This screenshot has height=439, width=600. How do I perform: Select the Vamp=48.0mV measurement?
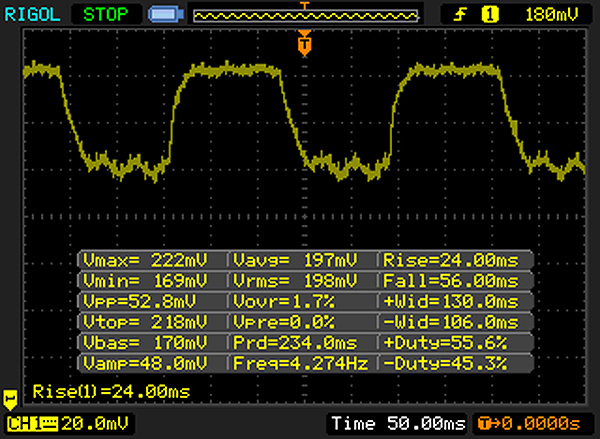pos(145,363)
